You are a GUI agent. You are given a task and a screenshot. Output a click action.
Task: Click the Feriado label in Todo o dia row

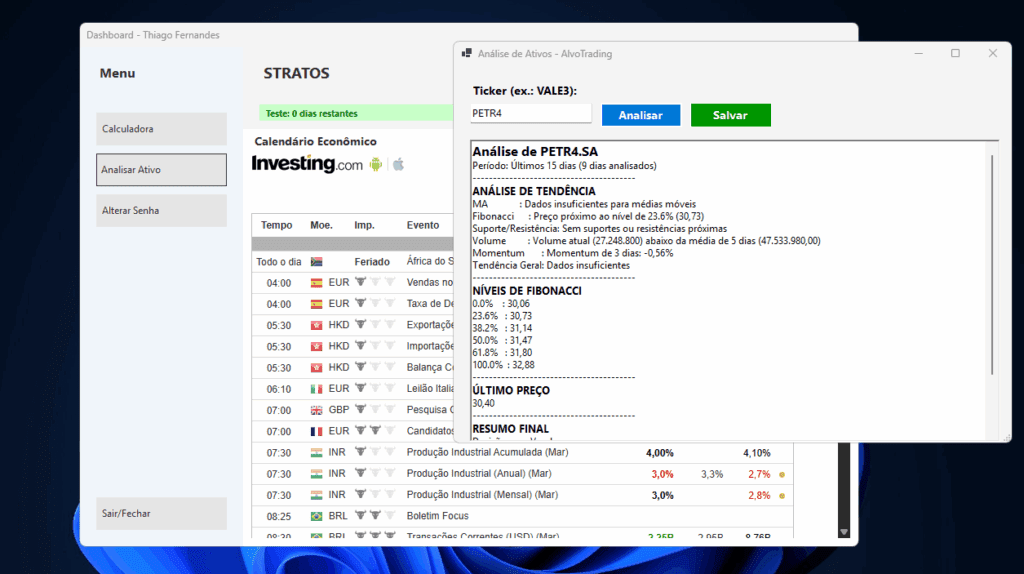pyautogui.click(x=372, y=262)
